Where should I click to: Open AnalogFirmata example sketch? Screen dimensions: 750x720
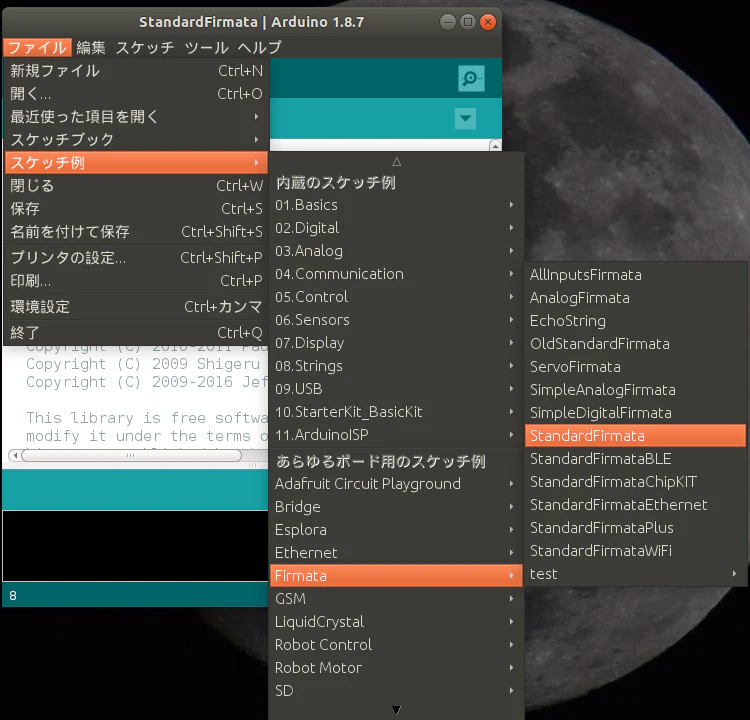tap(635, 298)
